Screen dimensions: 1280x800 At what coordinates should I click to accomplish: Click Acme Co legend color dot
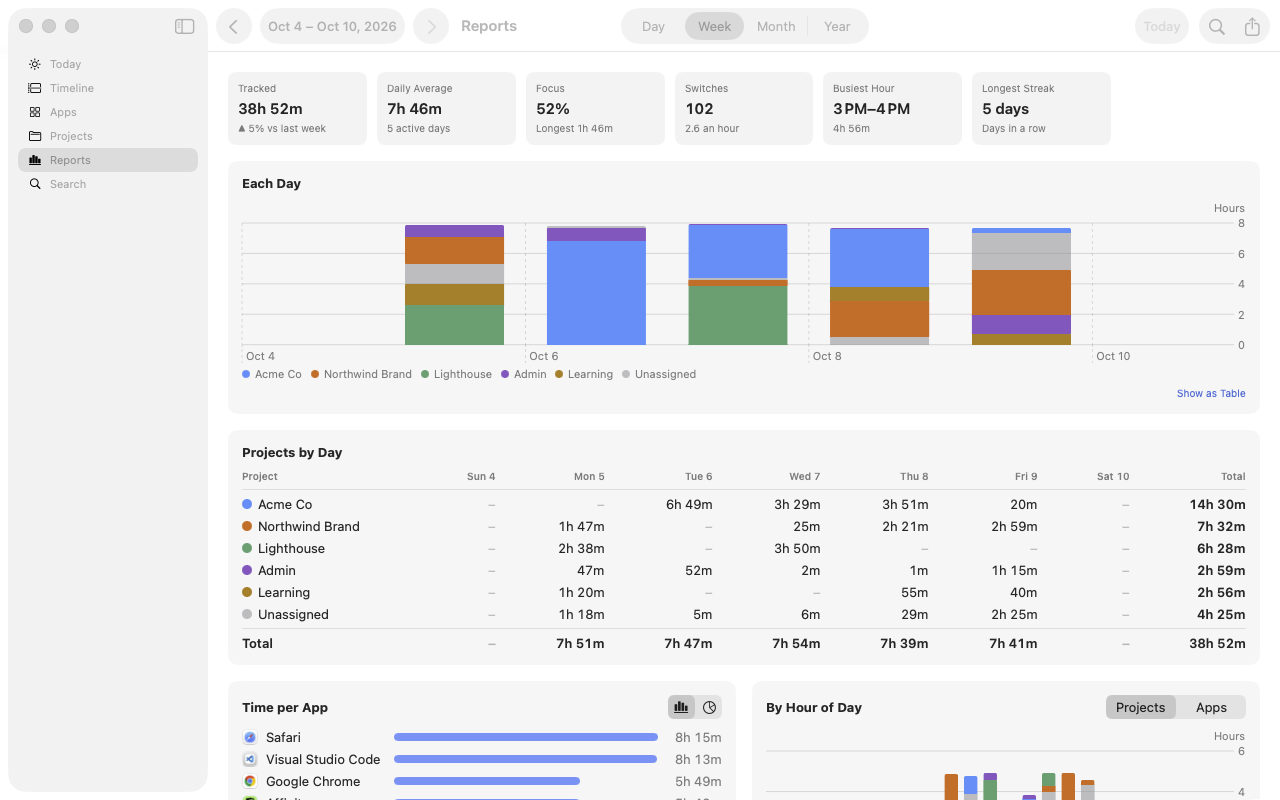click(x=246, y=374)
